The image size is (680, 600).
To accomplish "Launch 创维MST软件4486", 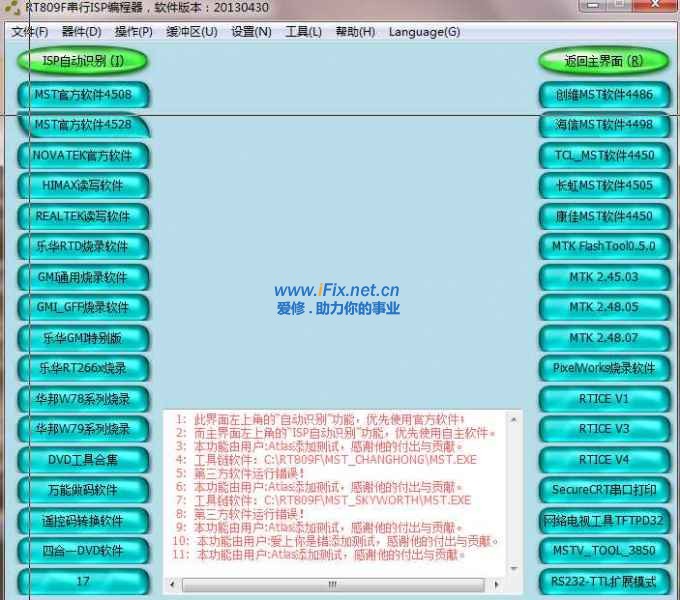I will pos(604,95).
